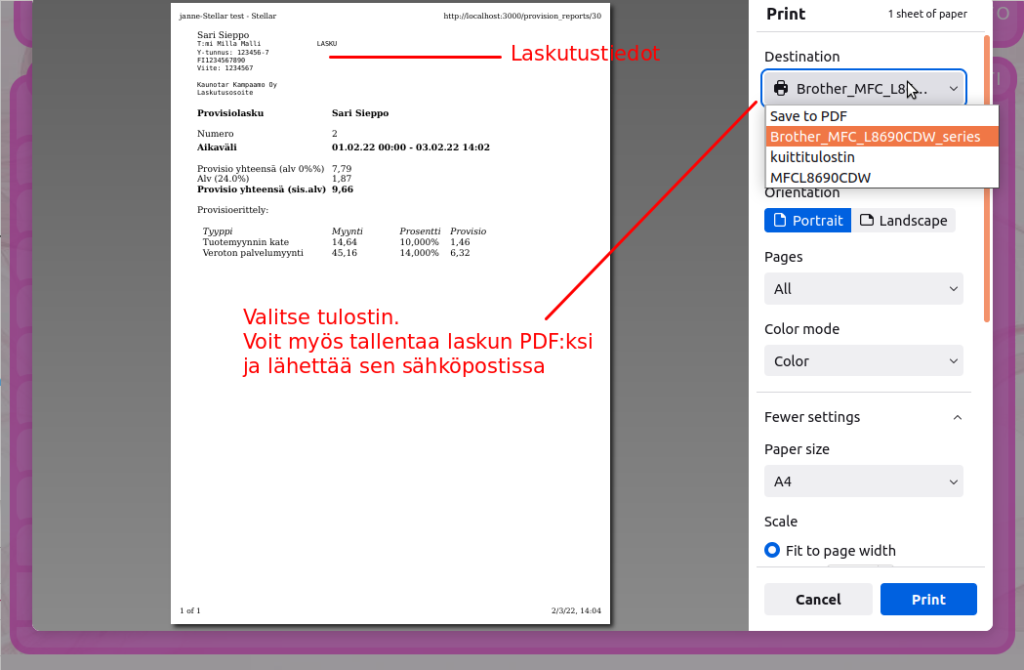The height and width of the screenshot is (670, 1024).
Task: Select the MFCL8690CDW printer option
Action: pos(820,177)
